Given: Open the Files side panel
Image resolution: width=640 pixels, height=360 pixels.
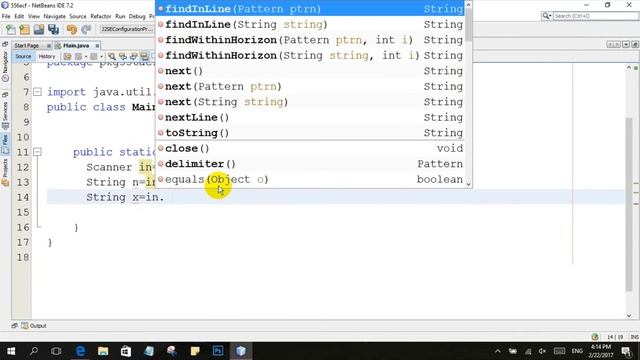Looking at the screenshot, I should point(5,144).
